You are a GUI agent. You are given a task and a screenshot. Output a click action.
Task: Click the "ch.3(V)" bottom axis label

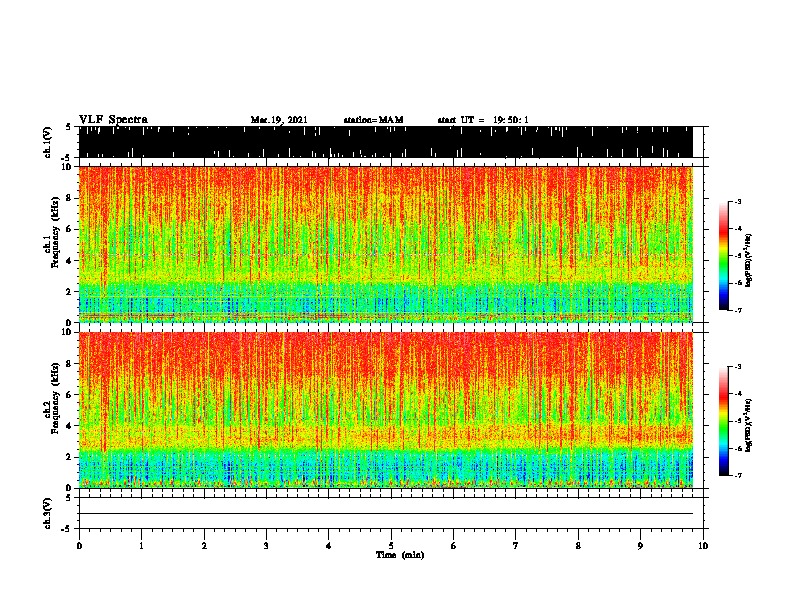(x=48, y=513)
